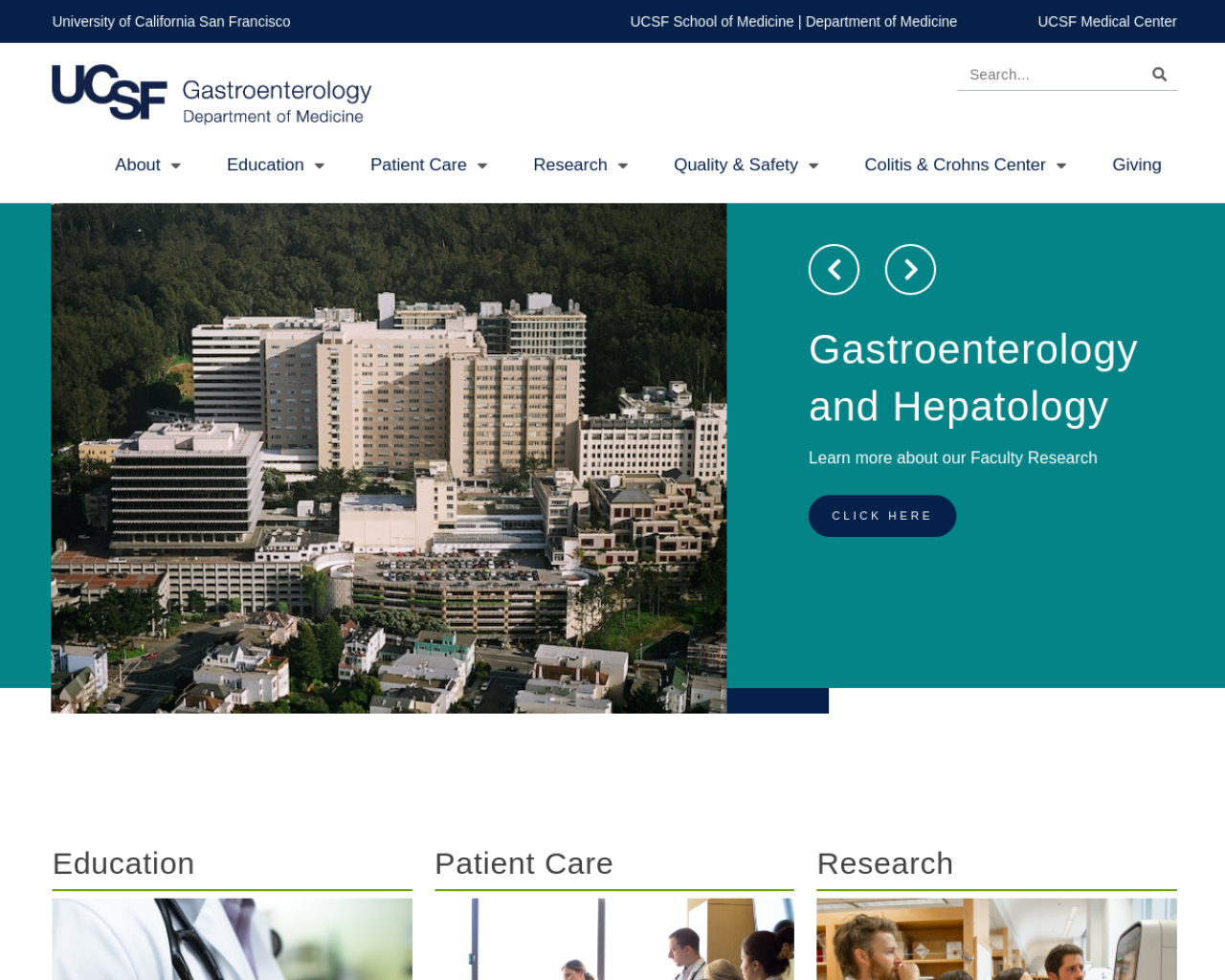Image resolution: width=1225 pixels, height=980 pixels.
Task: Open the Patient Care card image
Action: tap(614, 939)
